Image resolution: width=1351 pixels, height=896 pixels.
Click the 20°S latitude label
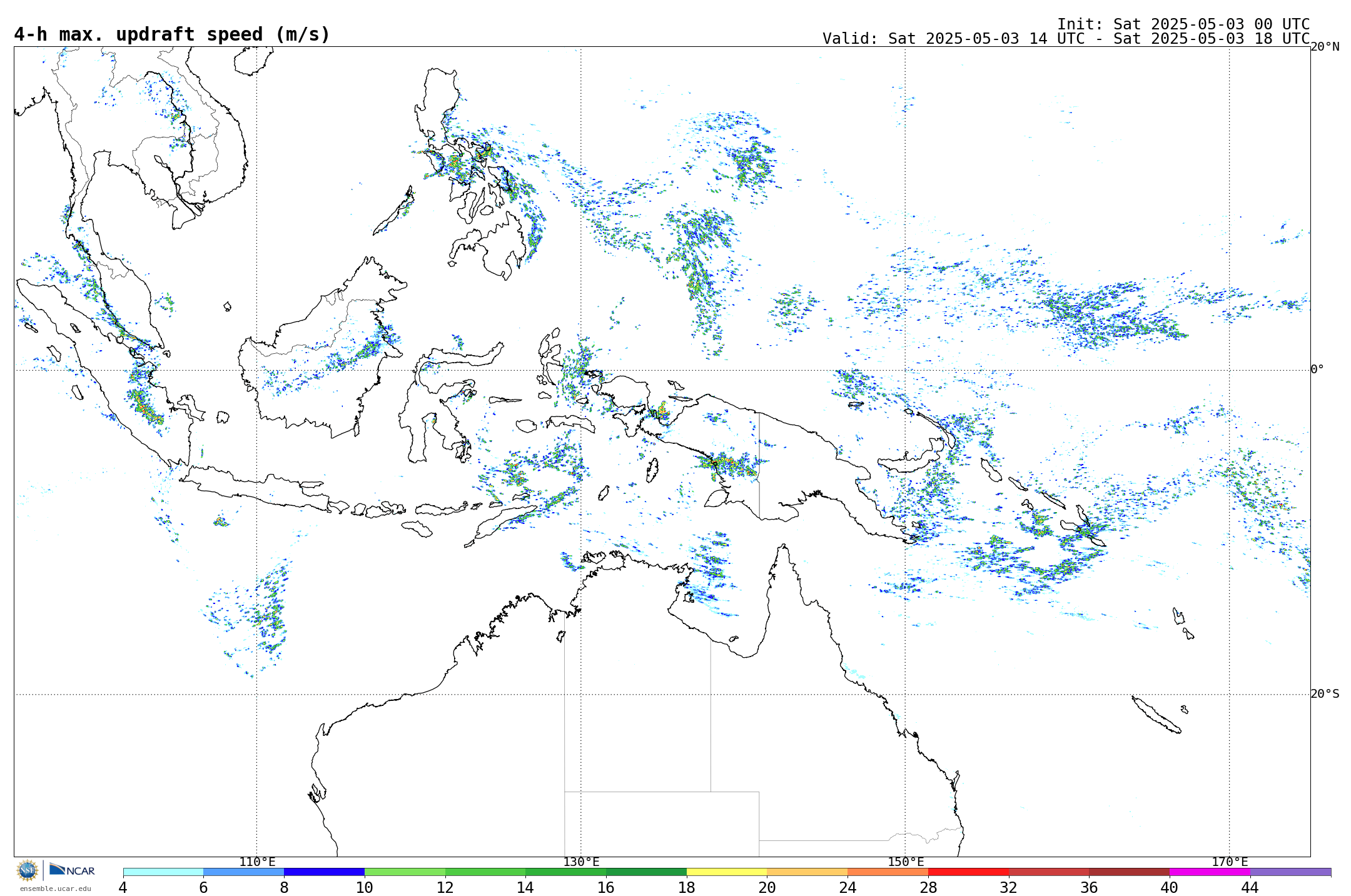pyautogui.click(x=1325, y=694)
